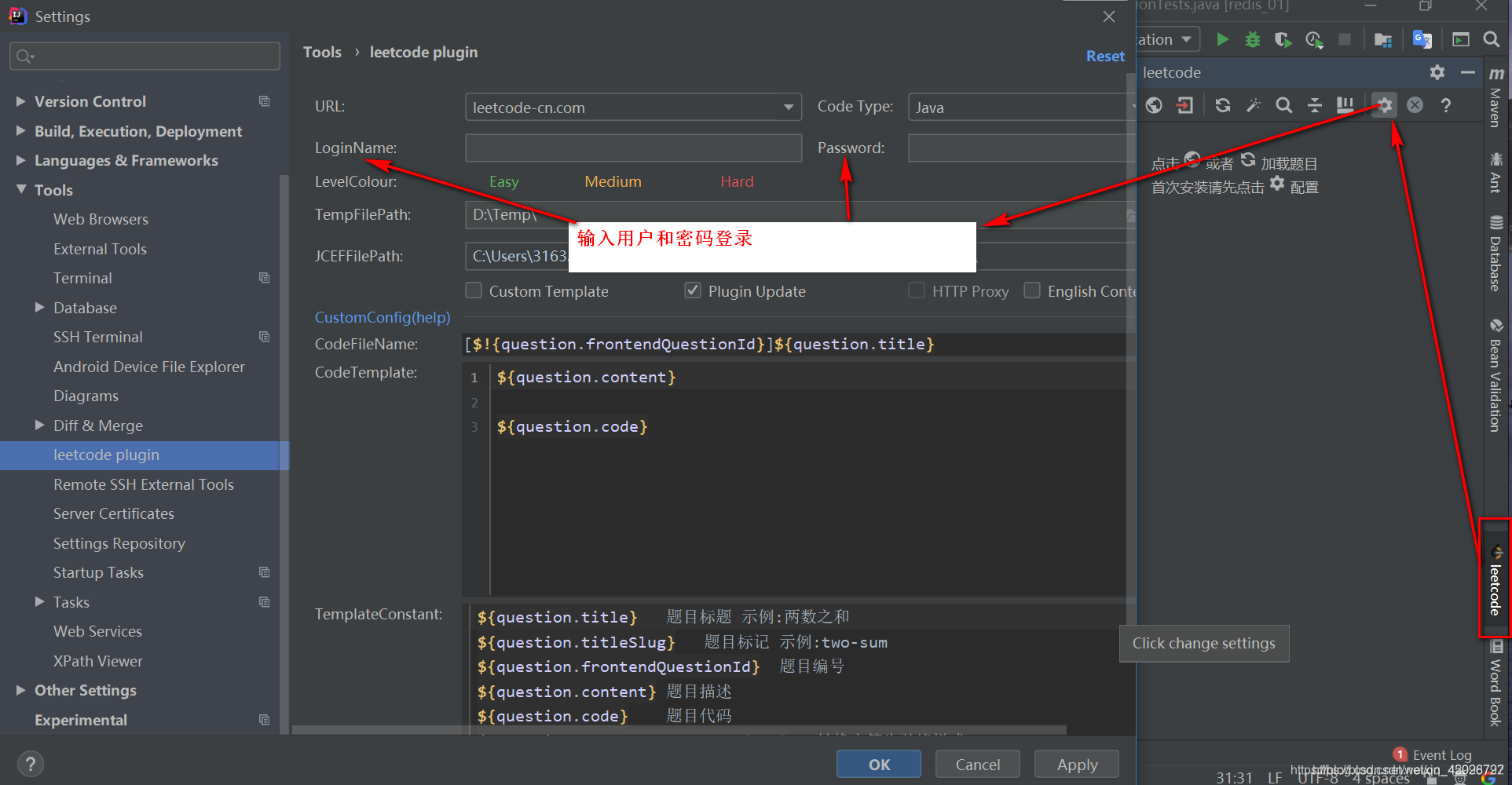
Task: Expand the Database node under Tools
Action: (40, 308)
